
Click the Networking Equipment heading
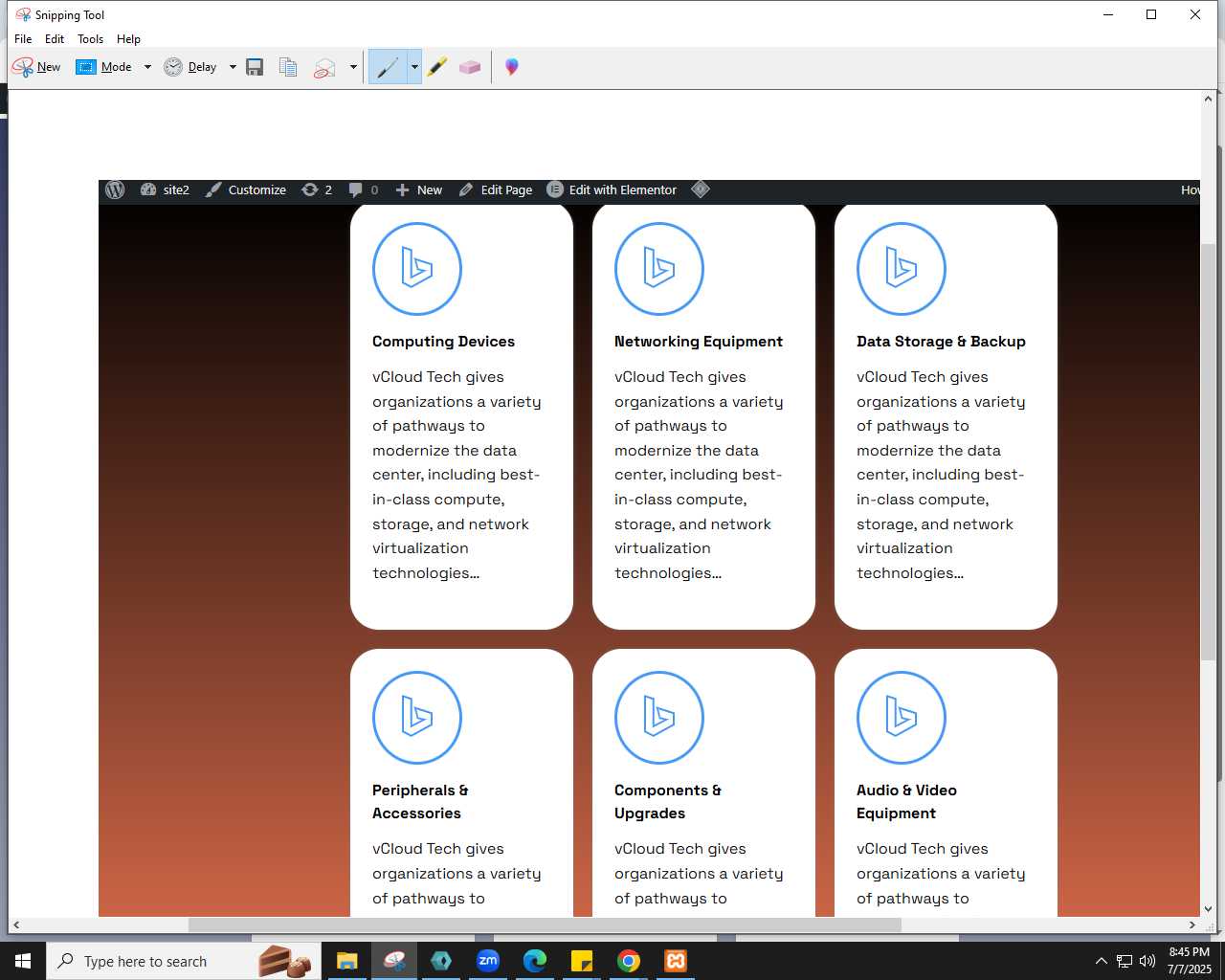pos(699,342)
